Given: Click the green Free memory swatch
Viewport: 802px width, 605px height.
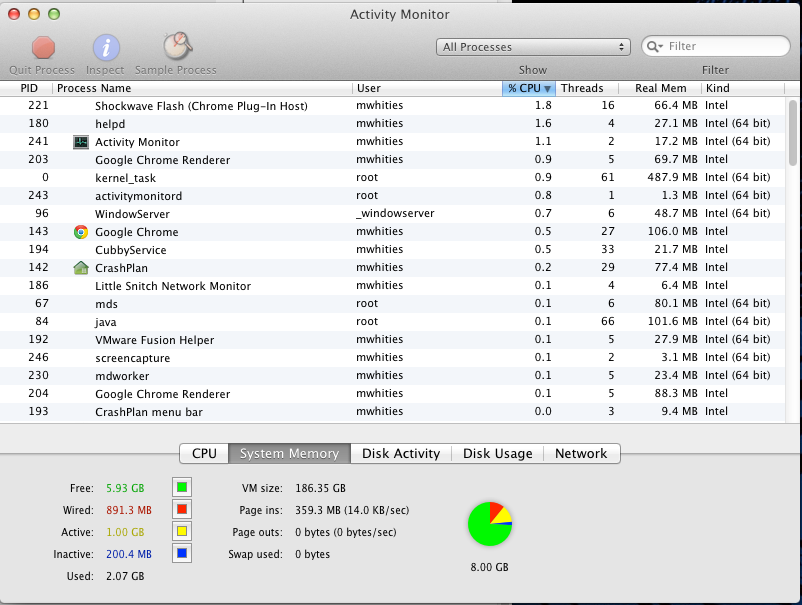Looking at the screenshot, I should click(182, 487).
